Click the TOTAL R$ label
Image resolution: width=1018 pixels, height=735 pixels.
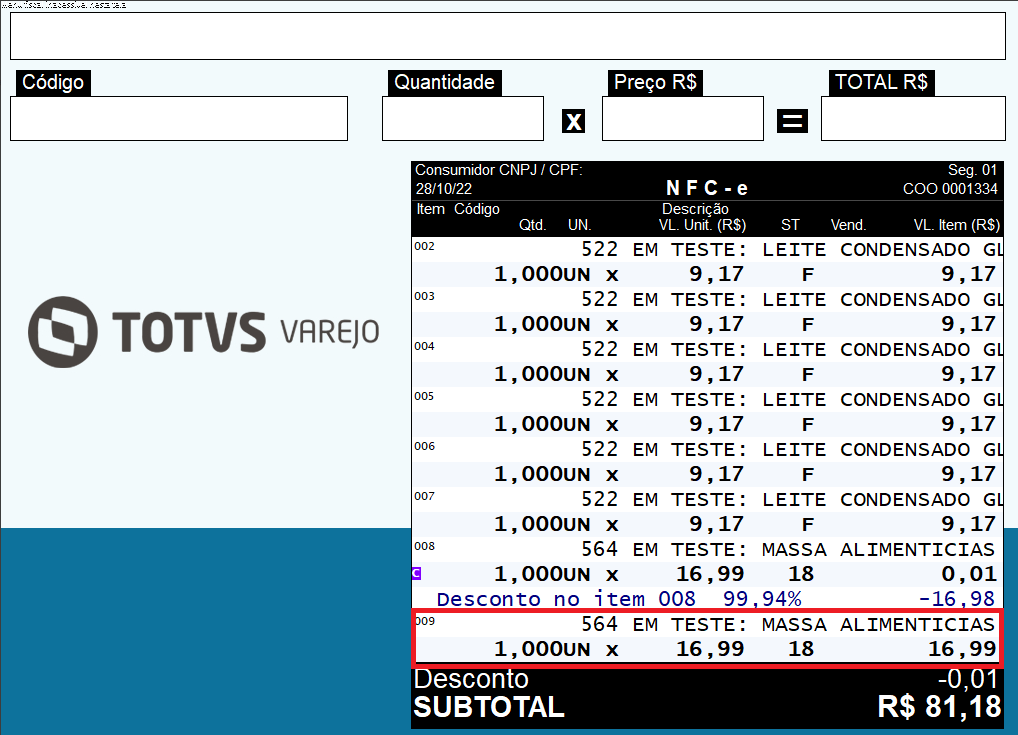click(x=882, y=82)
